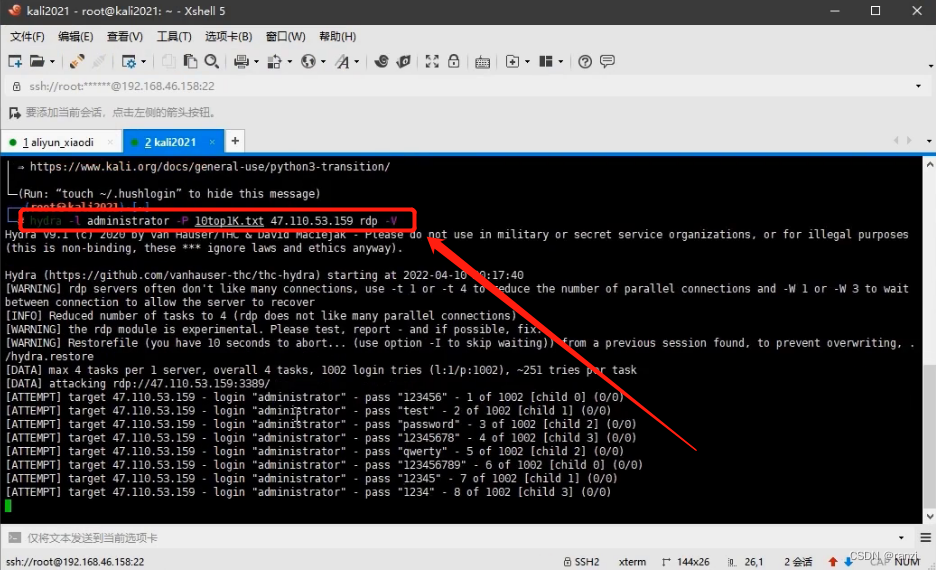Click the copy icon in toolbar
Image resolution: width=936 pixels, height=570 pixels.
click(169, 61)
